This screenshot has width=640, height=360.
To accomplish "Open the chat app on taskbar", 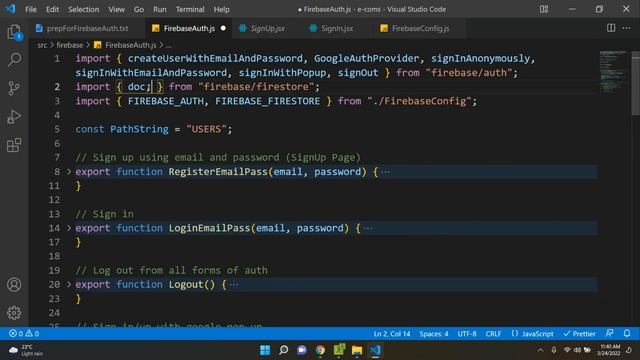I will point(302,350).
